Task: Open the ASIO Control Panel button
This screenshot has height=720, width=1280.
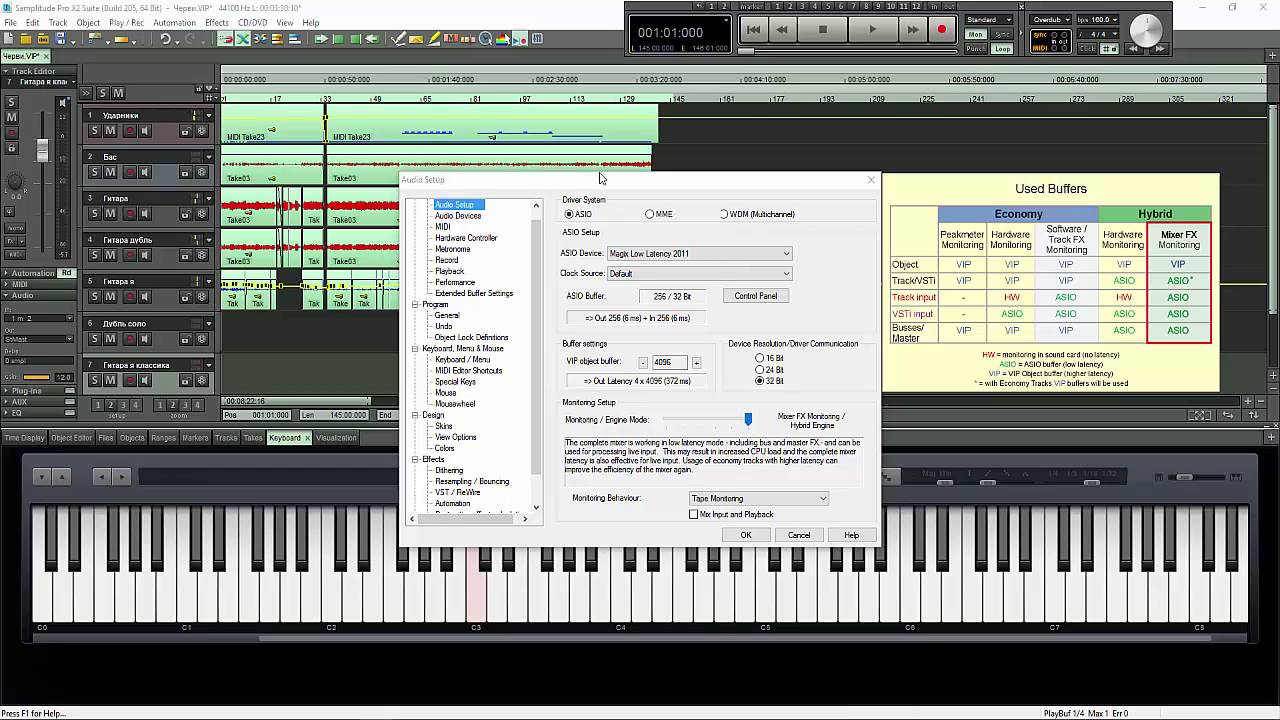Action: coord(756,296)
